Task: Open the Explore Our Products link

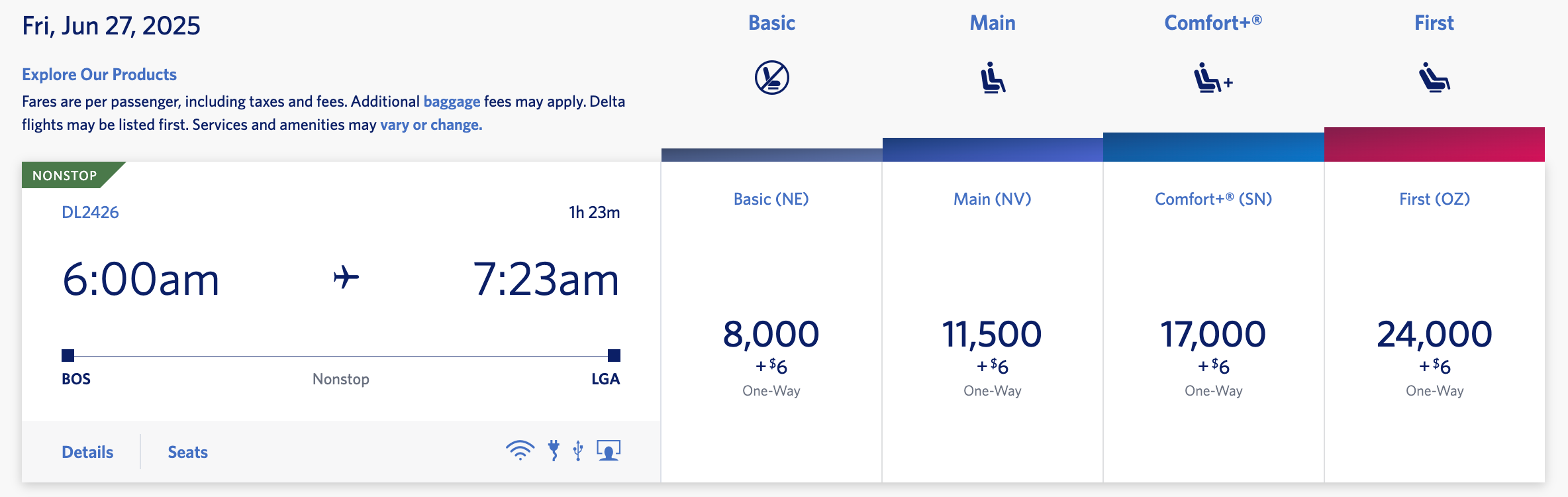Action: [99, 74]
